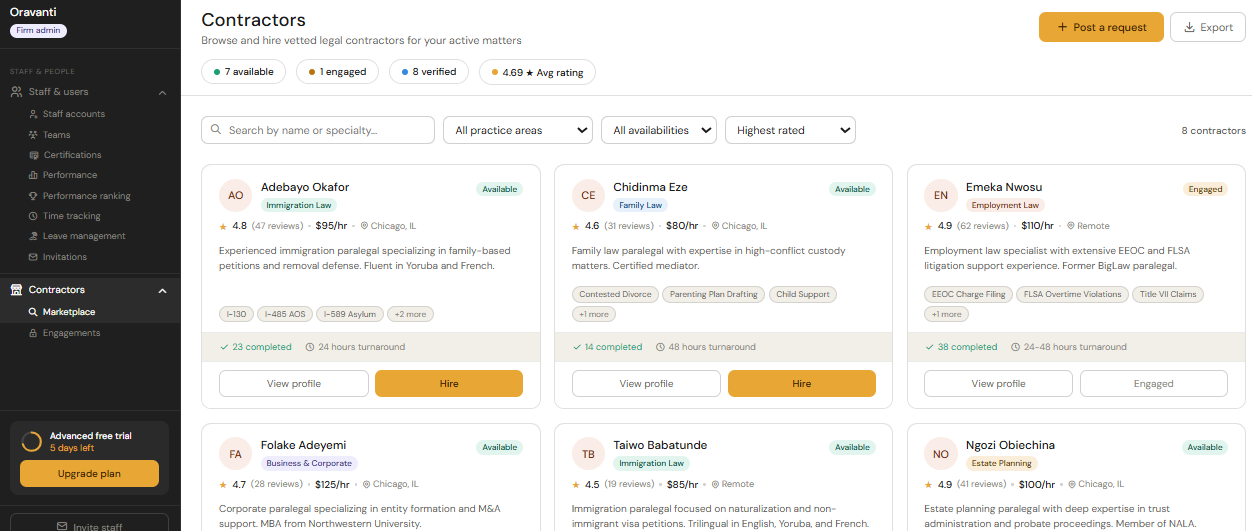Go to Performance ranking

(86, 196)
